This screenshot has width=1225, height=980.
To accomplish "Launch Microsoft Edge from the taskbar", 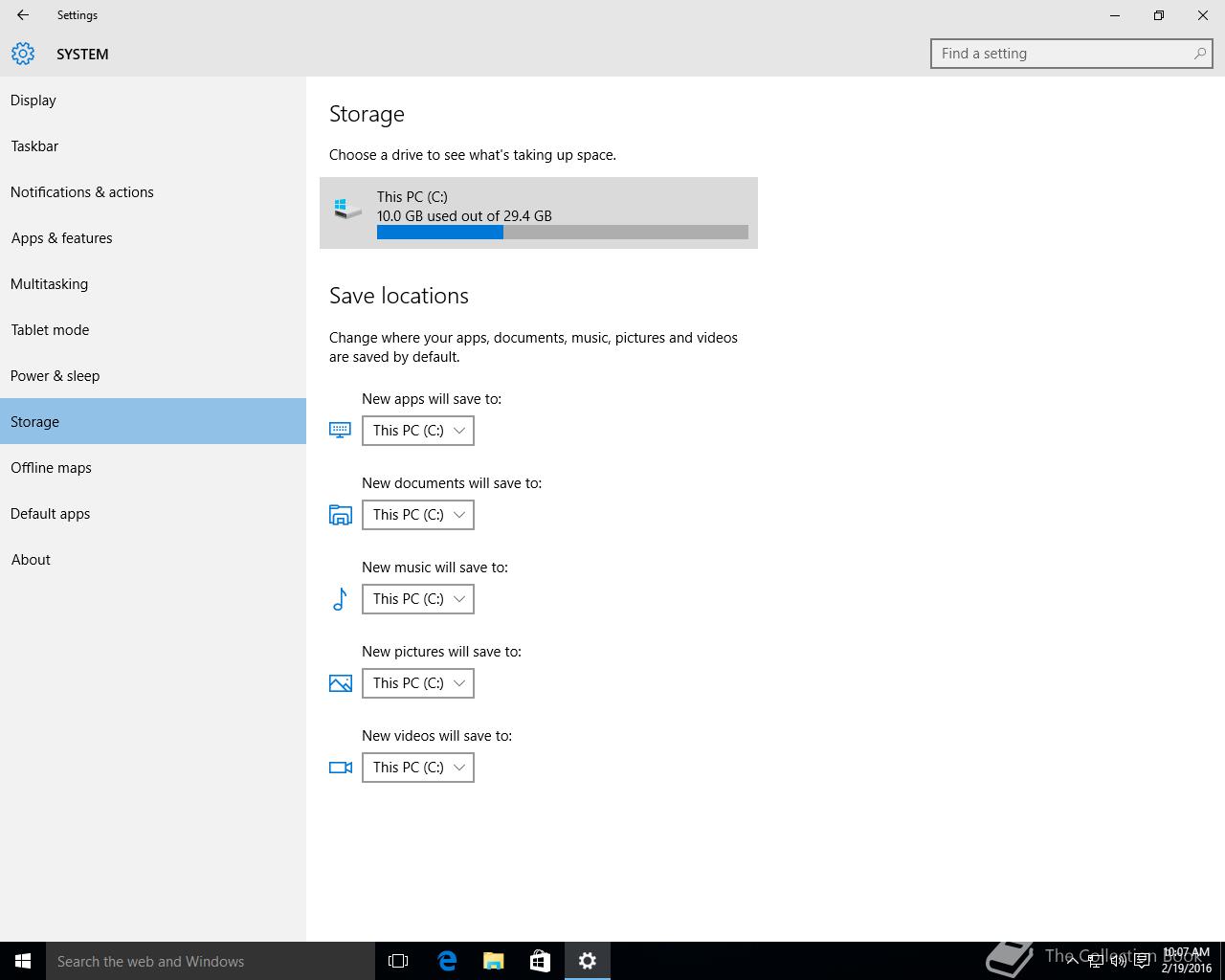I will (446, 961).
